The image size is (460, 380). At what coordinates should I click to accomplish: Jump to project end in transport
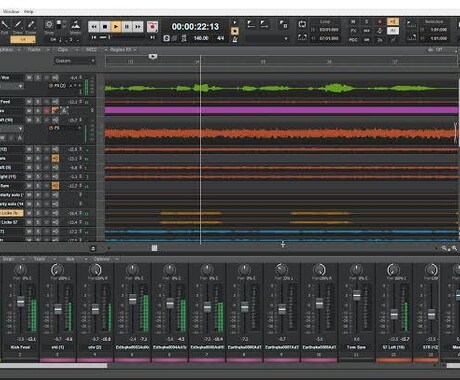coord(152,38)
